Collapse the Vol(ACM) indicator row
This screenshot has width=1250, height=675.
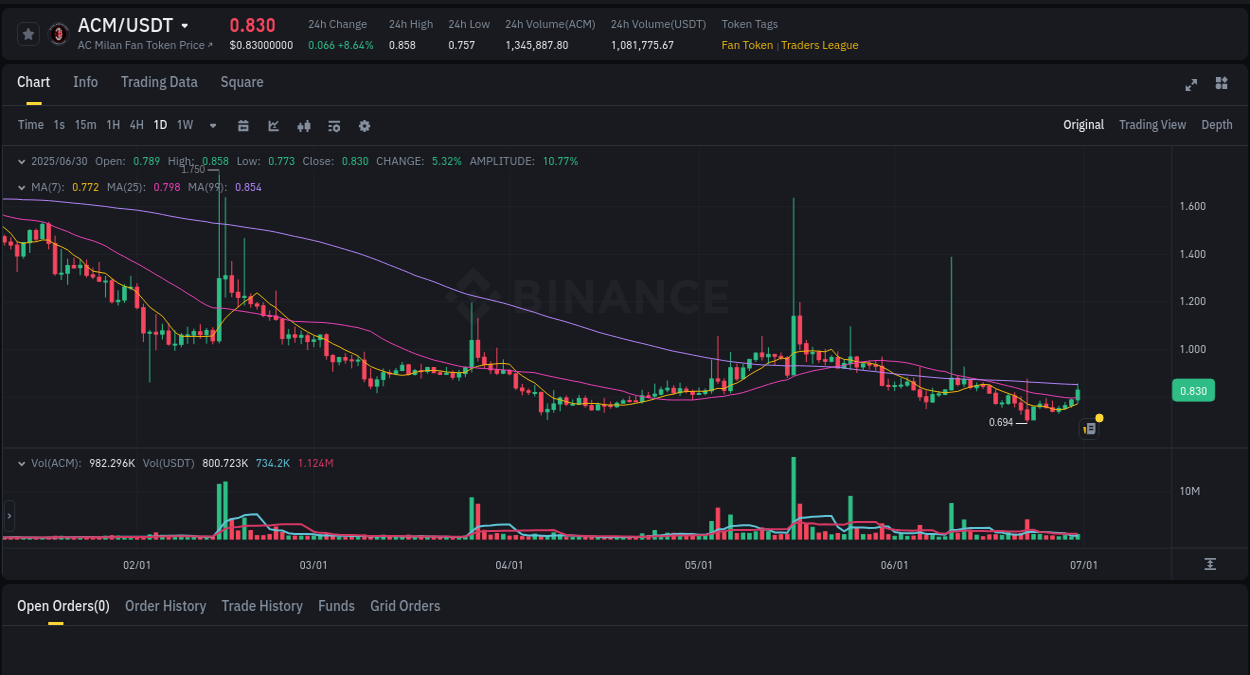[x=21, y=463]
